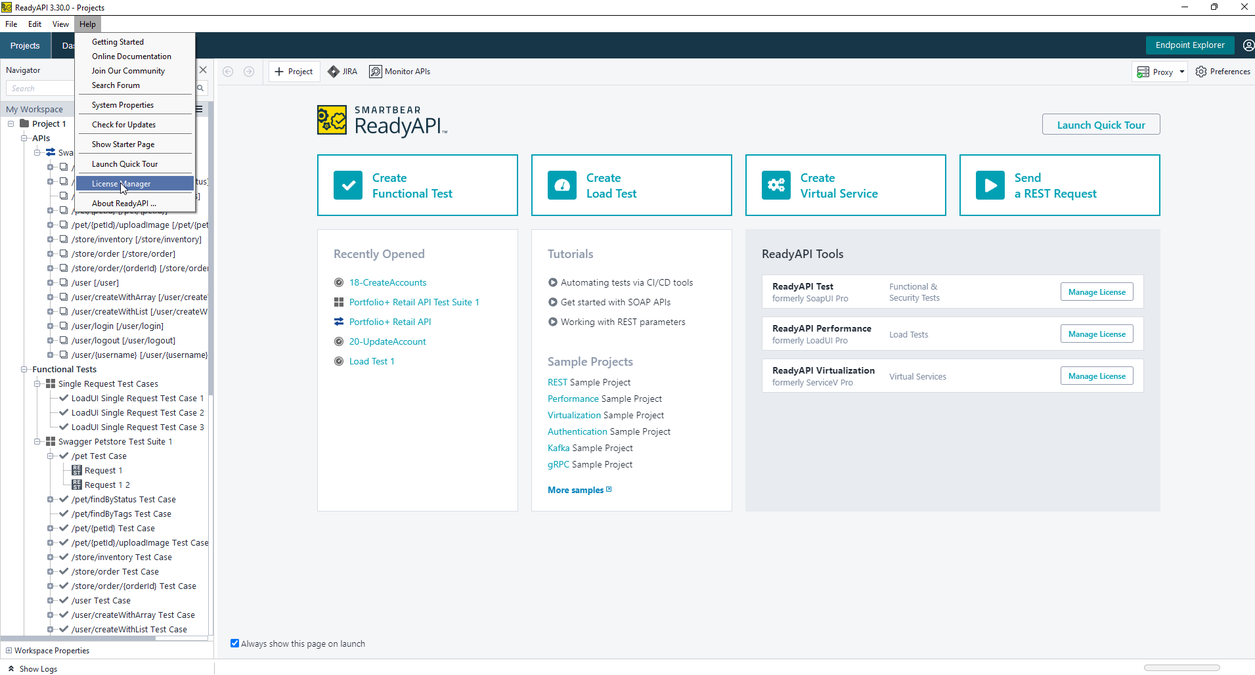Select License Manager in Help menu
Image resolution: width=1255 pixels, height=675 pixels.
point(135,184)
